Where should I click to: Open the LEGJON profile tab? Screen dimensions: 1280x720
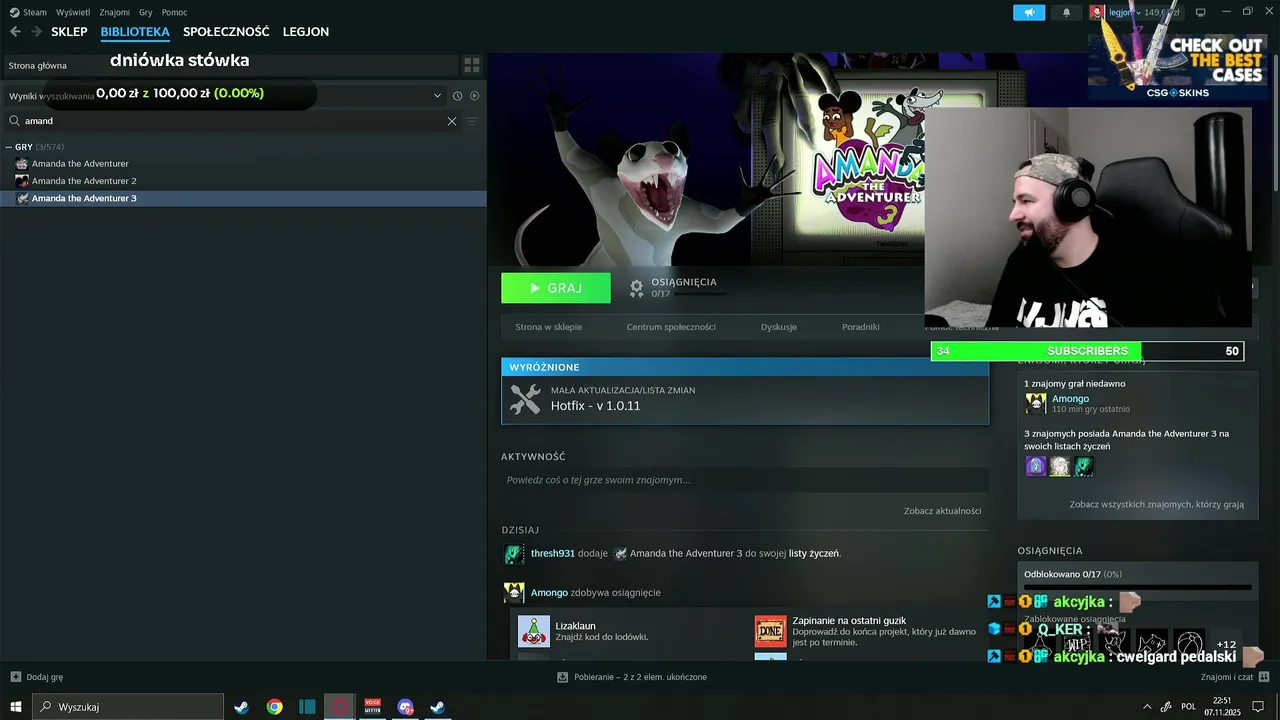306,32
